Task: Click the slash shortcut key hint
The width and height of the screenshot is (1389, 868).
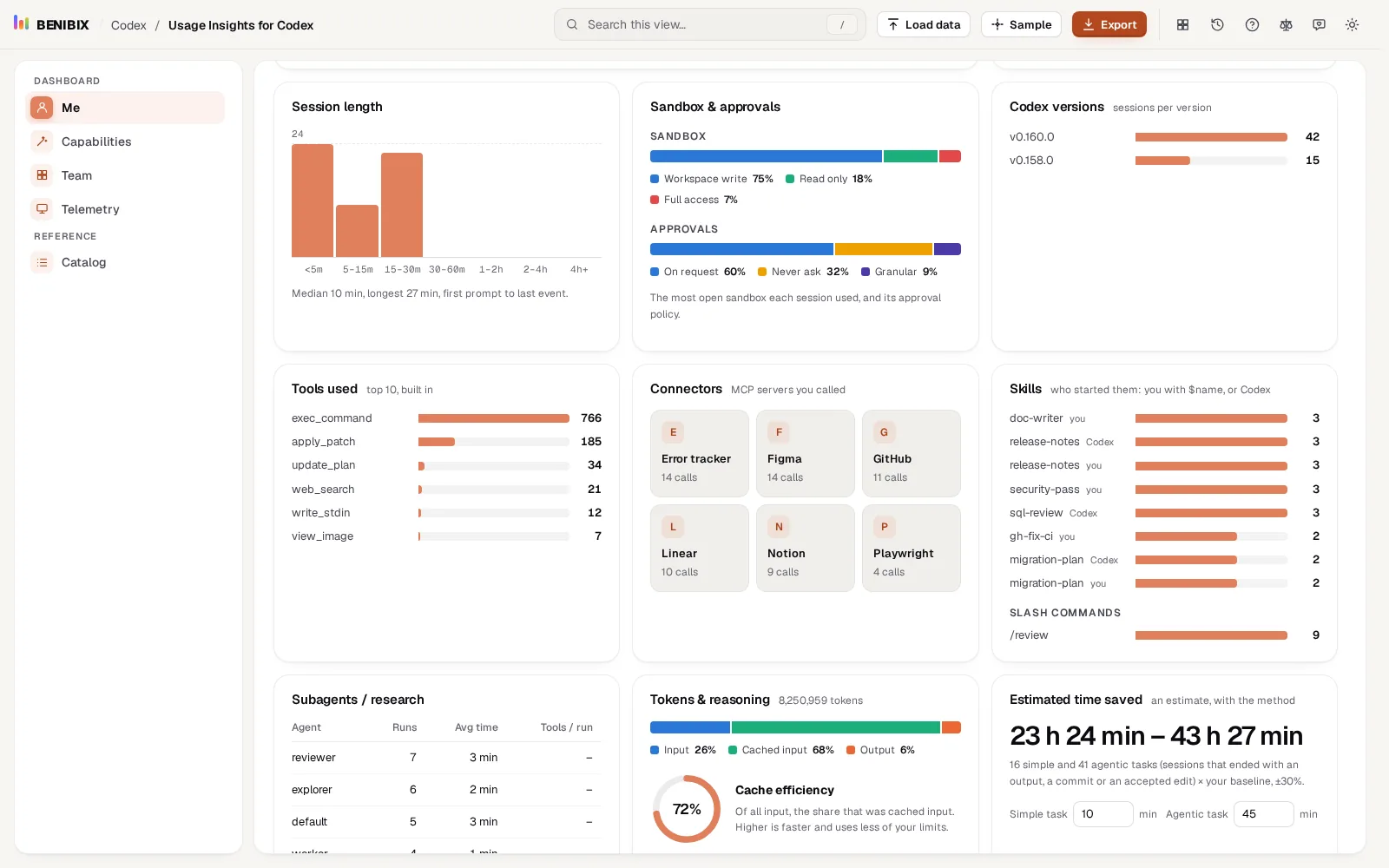Action: click(841, 25)
